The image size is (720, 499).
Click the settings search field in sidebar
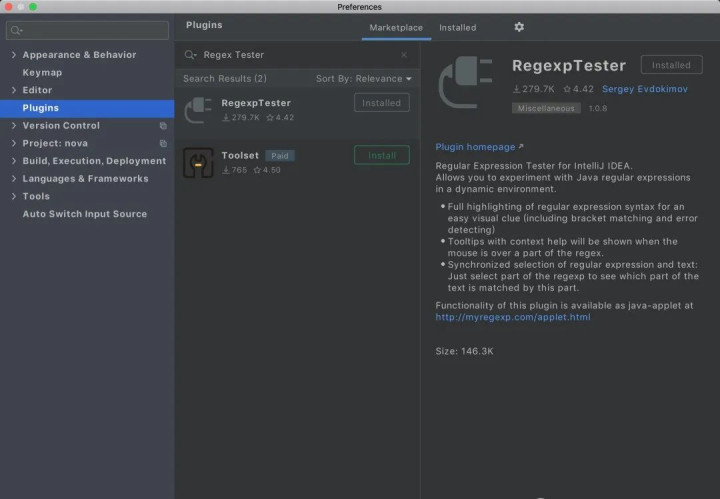pyautogui.click(x=87, y=31)
